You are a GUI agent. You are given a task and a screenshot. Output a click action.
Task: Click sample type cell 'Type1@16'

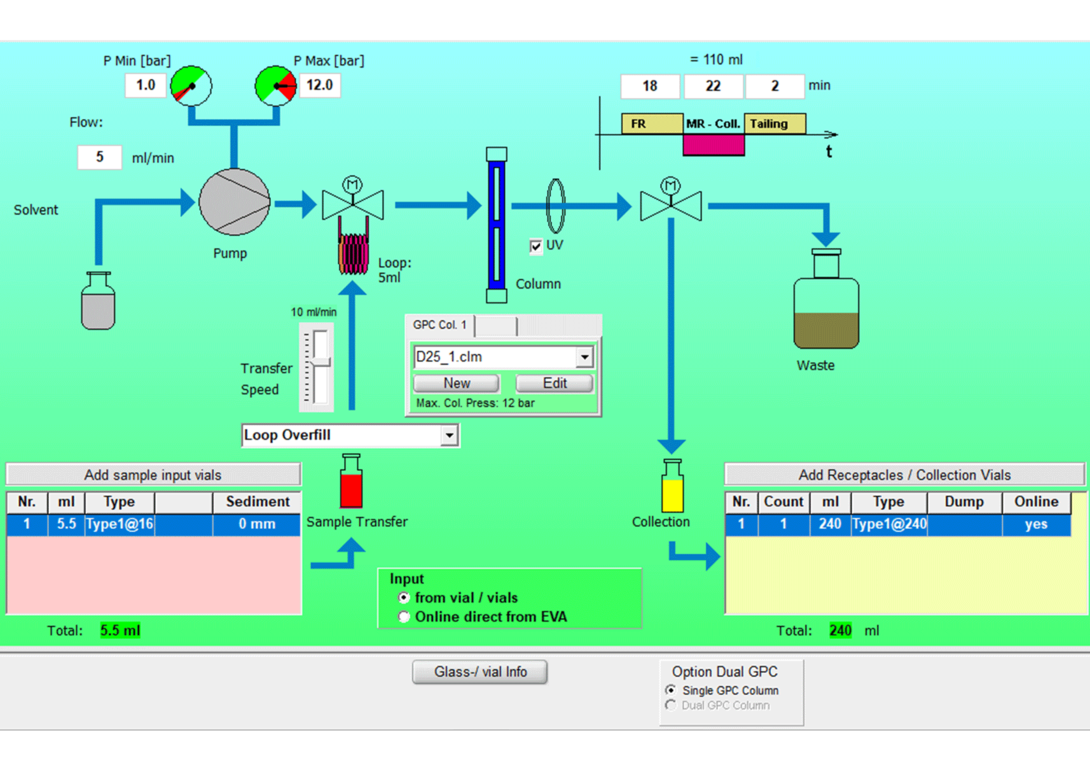120,524
